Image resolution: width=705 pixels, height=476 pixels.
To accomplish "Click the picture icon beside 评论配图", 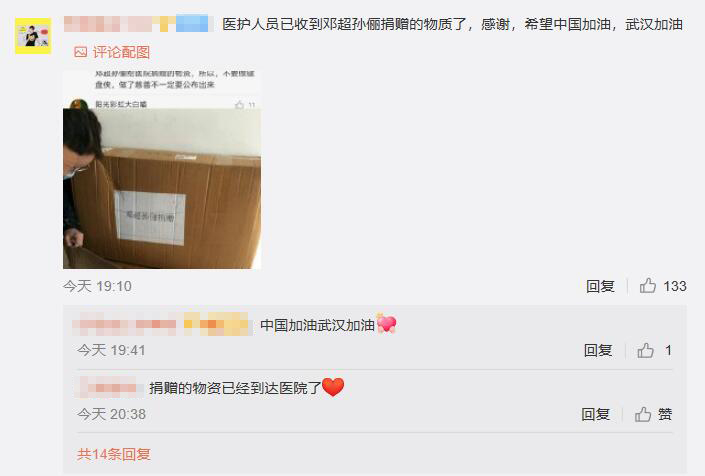I will pos(80,52).
